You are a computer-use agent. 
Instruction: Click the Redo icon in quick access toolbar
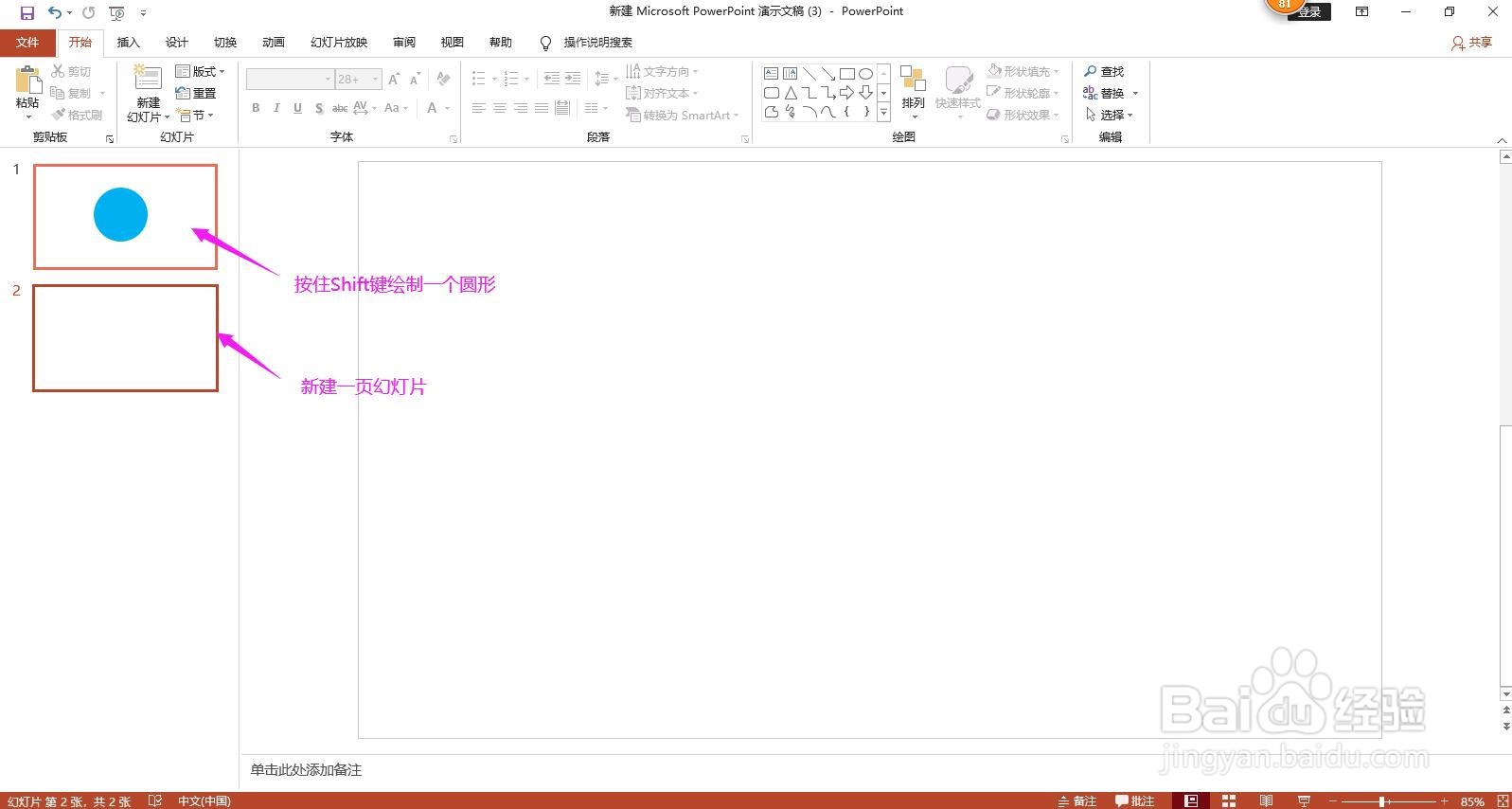click(88, 12)
